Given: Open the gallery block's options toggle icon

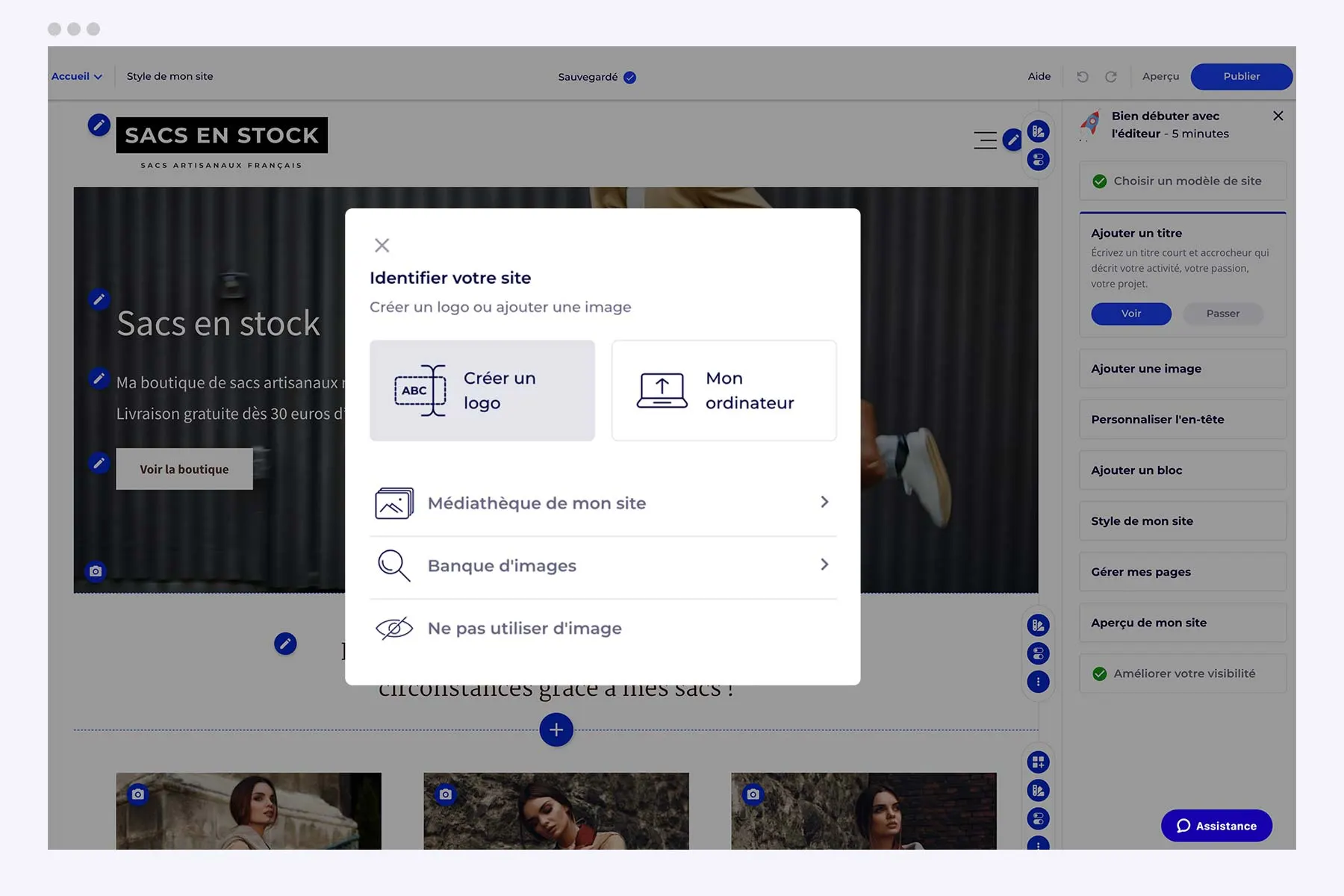Looking at the screenshot, I should pos(1038,819).
